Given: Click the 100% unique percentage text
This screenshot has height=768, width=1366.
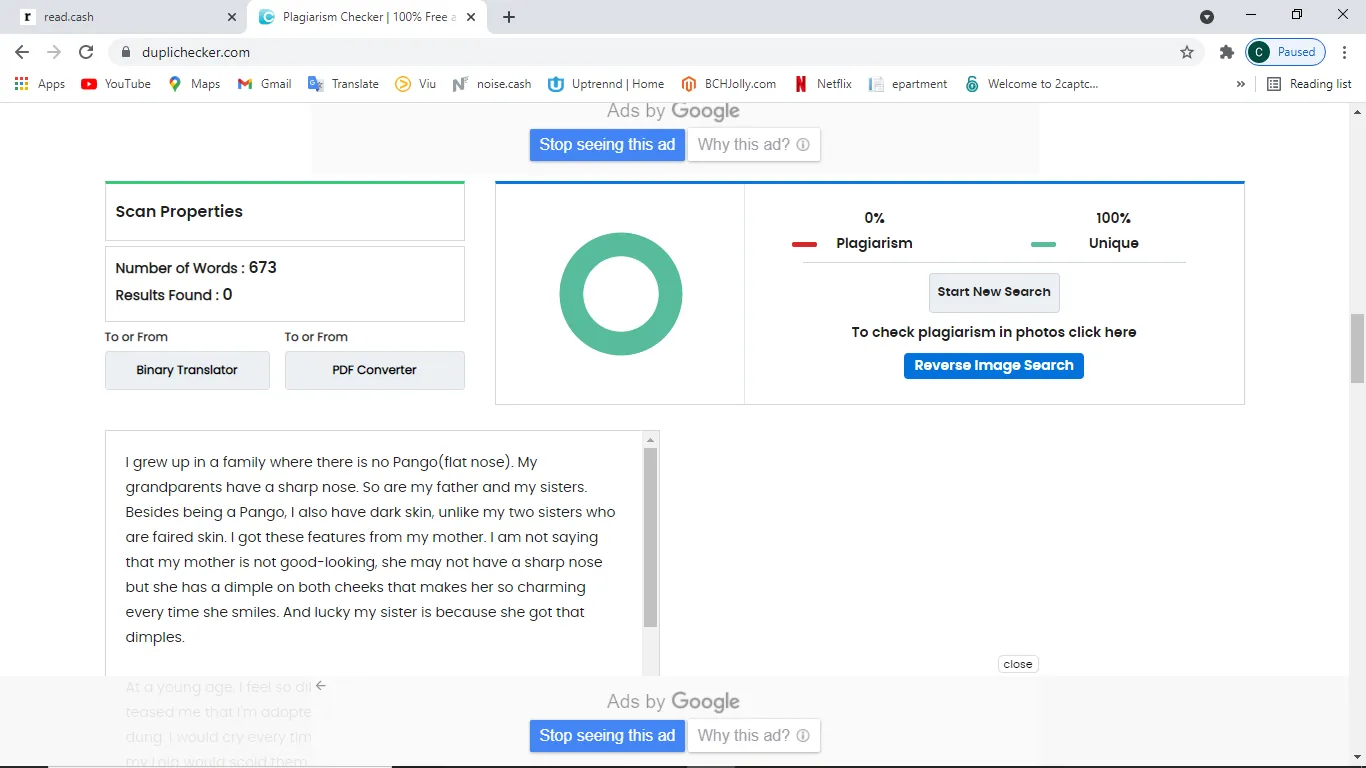Looking at the screenshot, I should (1113, 218).
